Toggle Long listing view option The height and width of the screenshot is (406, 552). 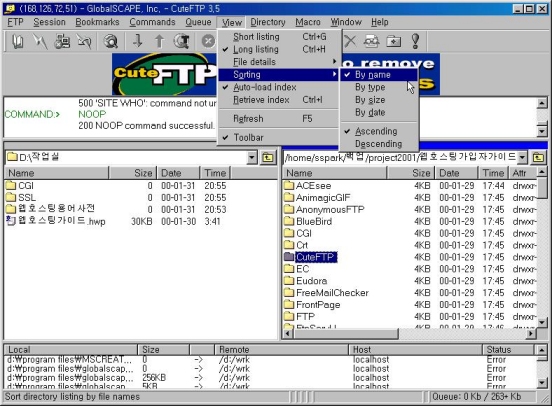click(278, 49)
